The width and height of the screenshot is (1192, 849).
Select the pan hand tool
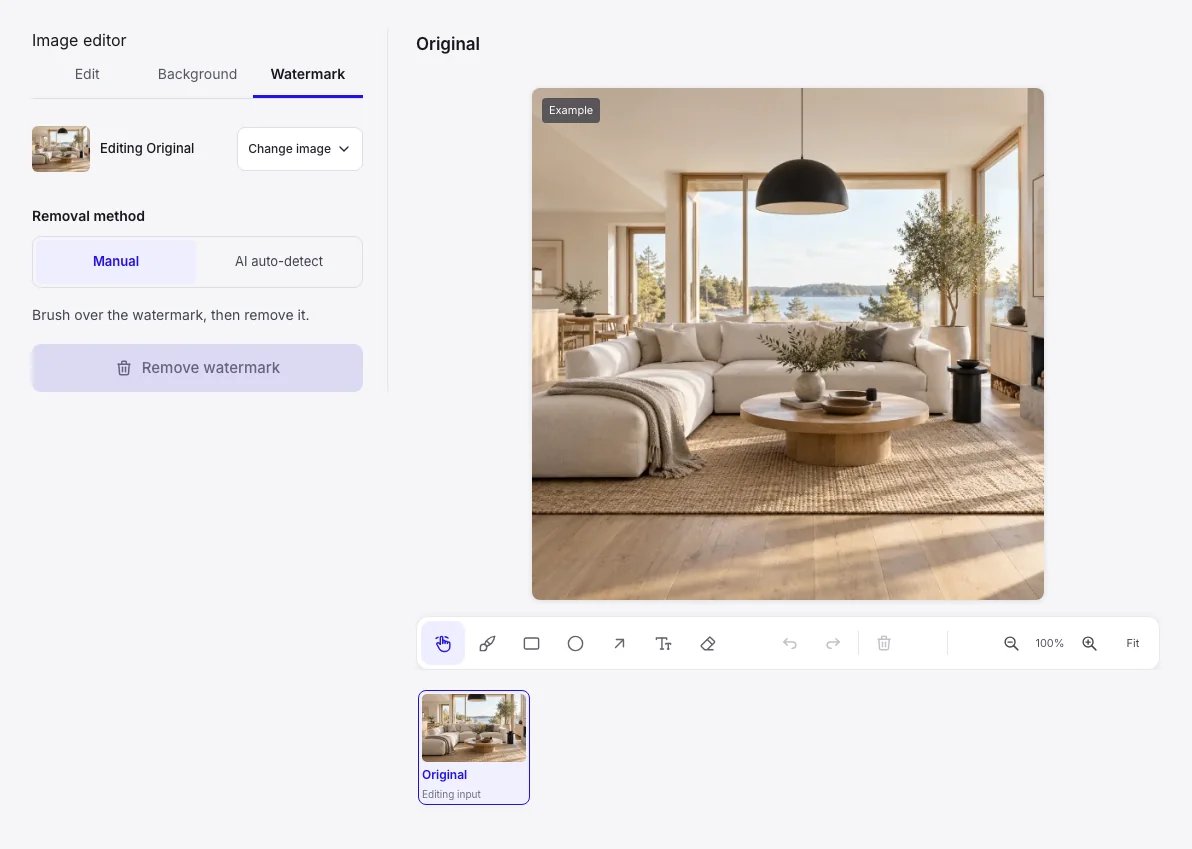click(443, 644)
